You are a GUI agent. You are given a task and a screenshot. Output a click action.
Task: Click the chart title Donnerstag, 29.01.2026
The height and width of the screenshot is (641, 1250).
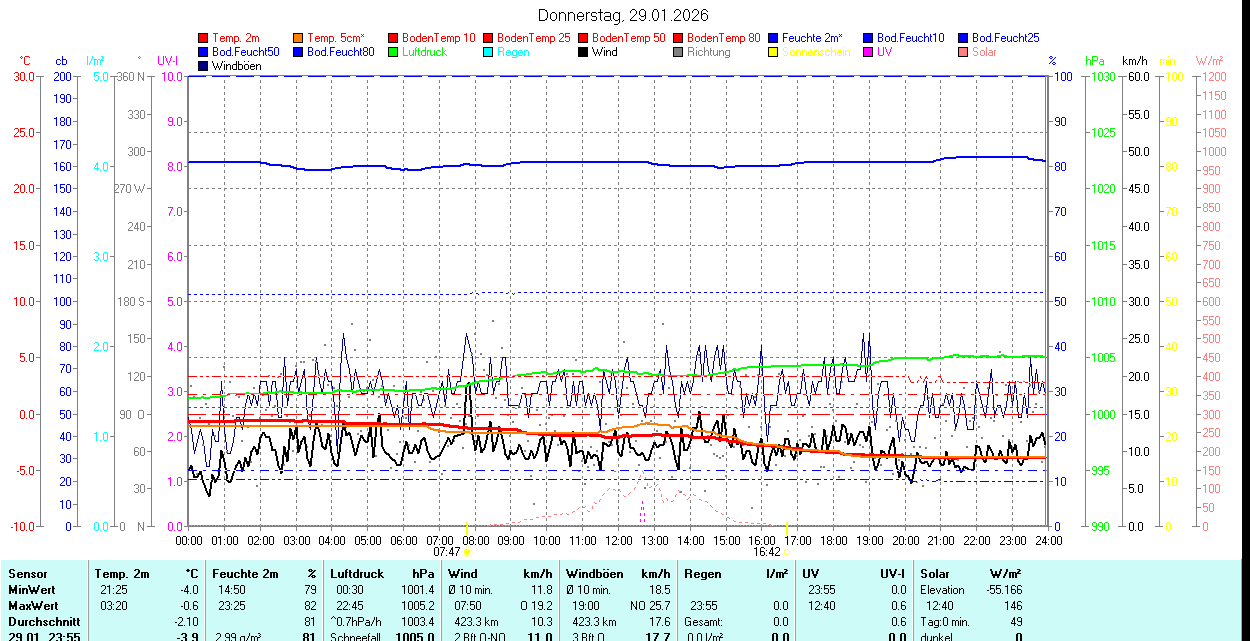[623, 15]
